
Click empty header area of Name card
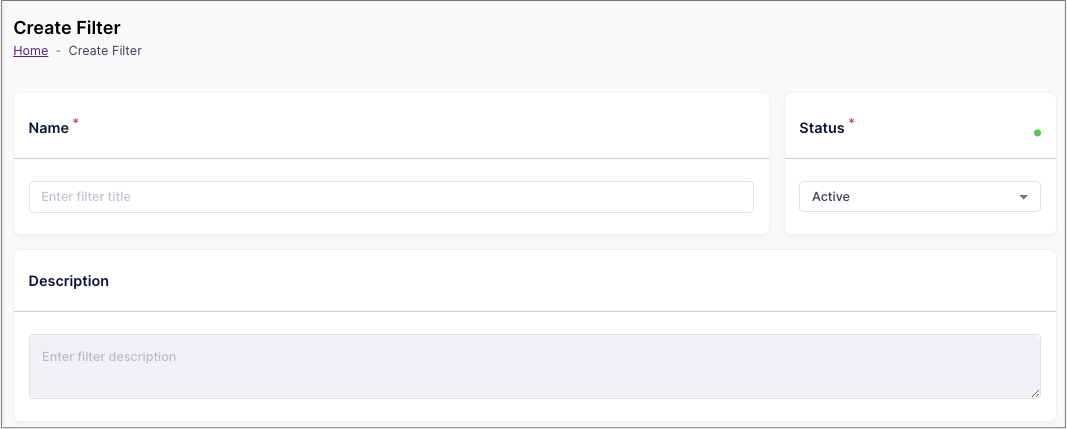(x=422, y=128)
